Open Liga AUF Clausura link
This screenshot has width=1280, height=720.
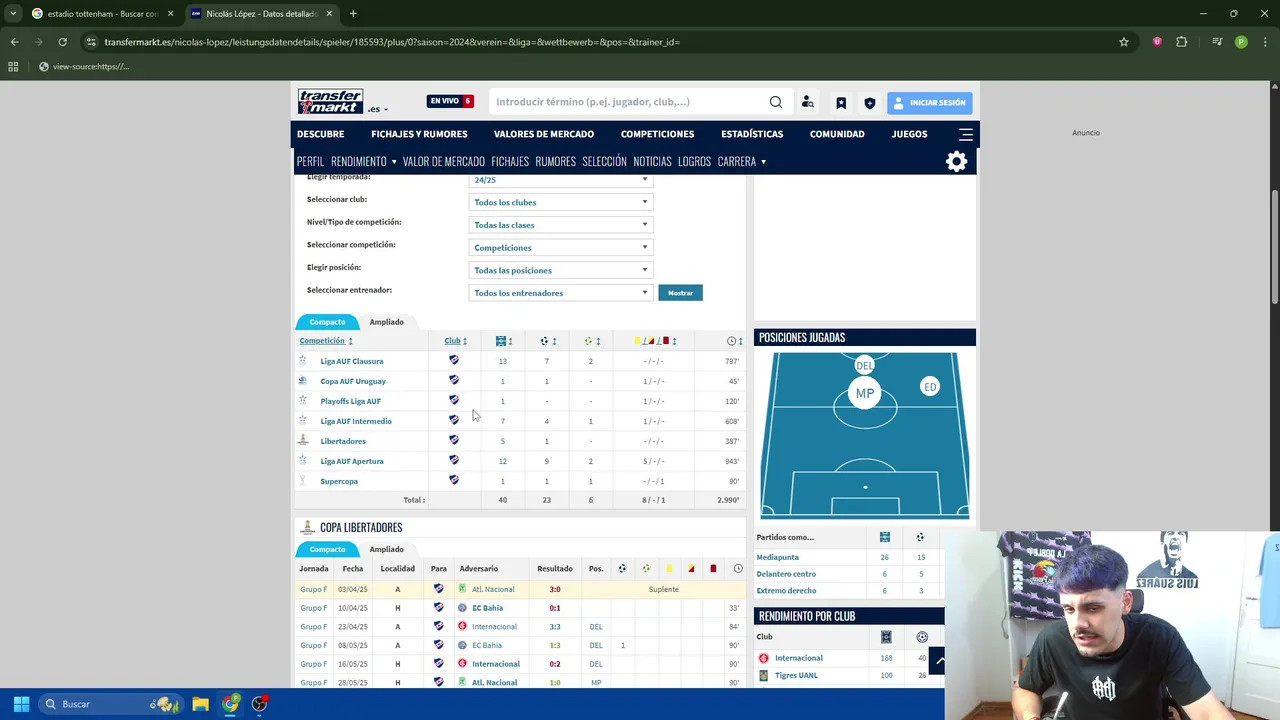pos(352,361)
